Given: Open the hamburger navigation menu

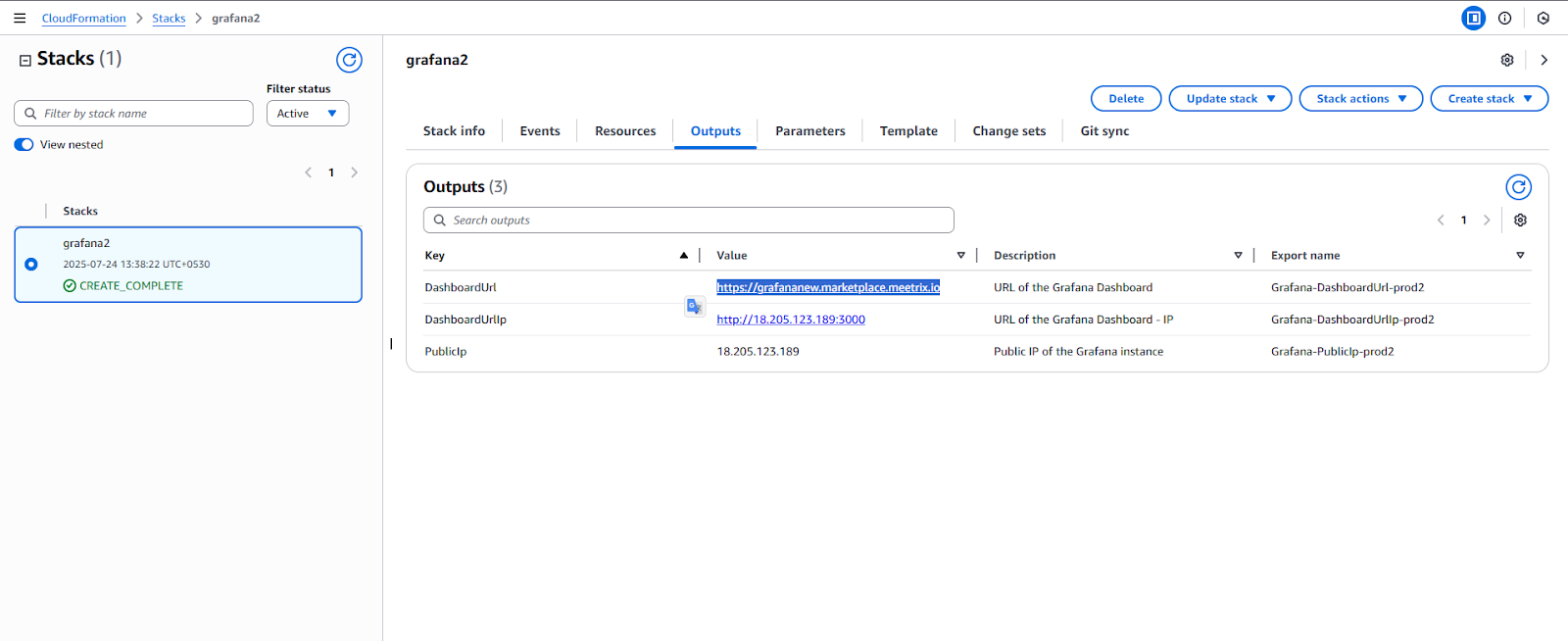Looking at the screenshot, I should pyautogui.click(x=20, y=18).
